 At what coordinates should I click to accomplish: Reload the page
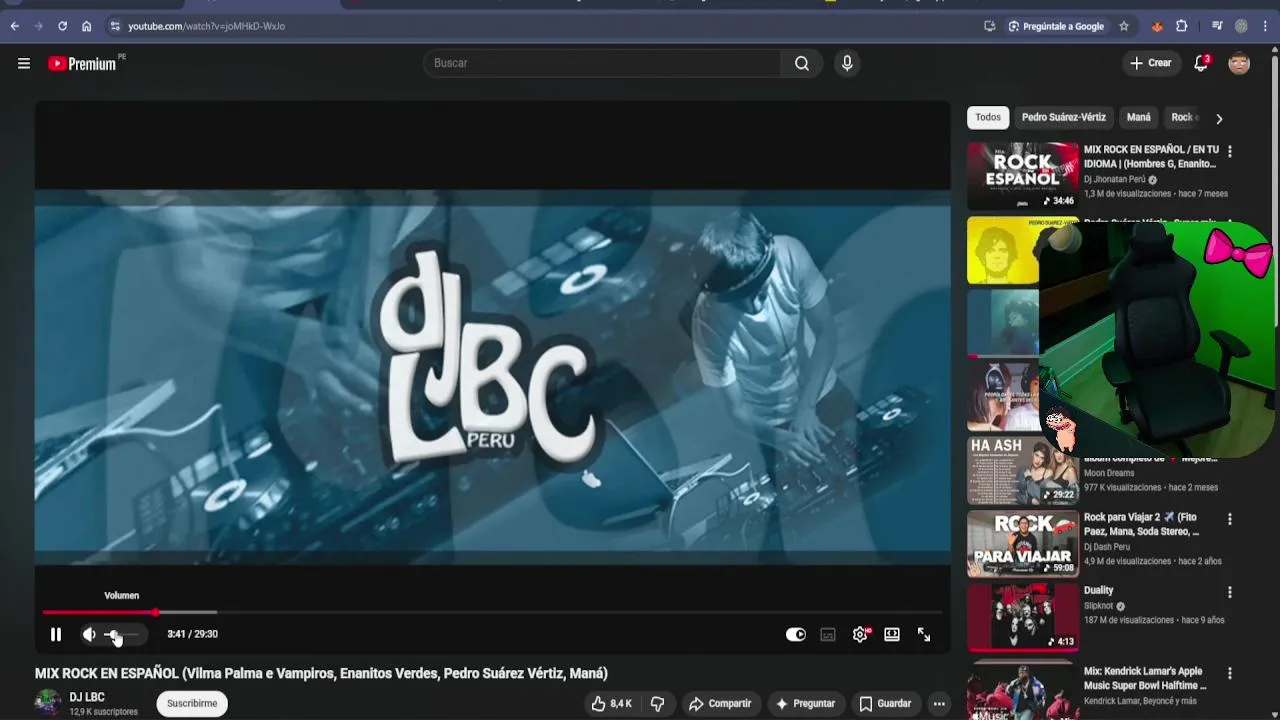coord(62,26)
